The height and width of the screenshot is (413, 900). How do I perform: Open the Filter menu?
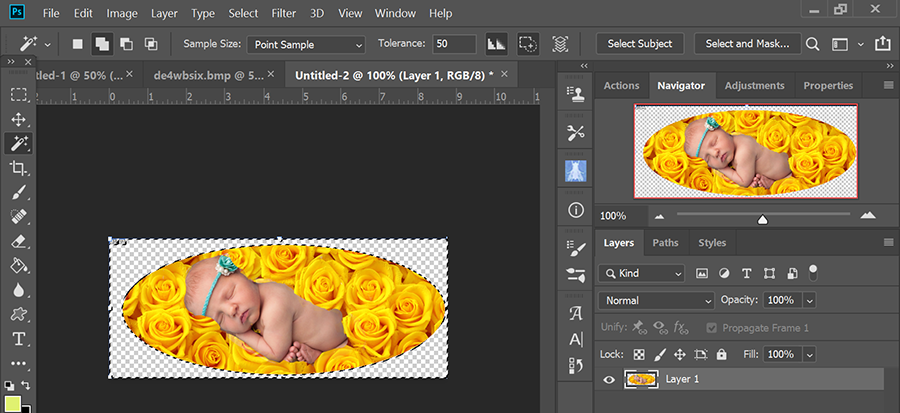pos(283,14)
